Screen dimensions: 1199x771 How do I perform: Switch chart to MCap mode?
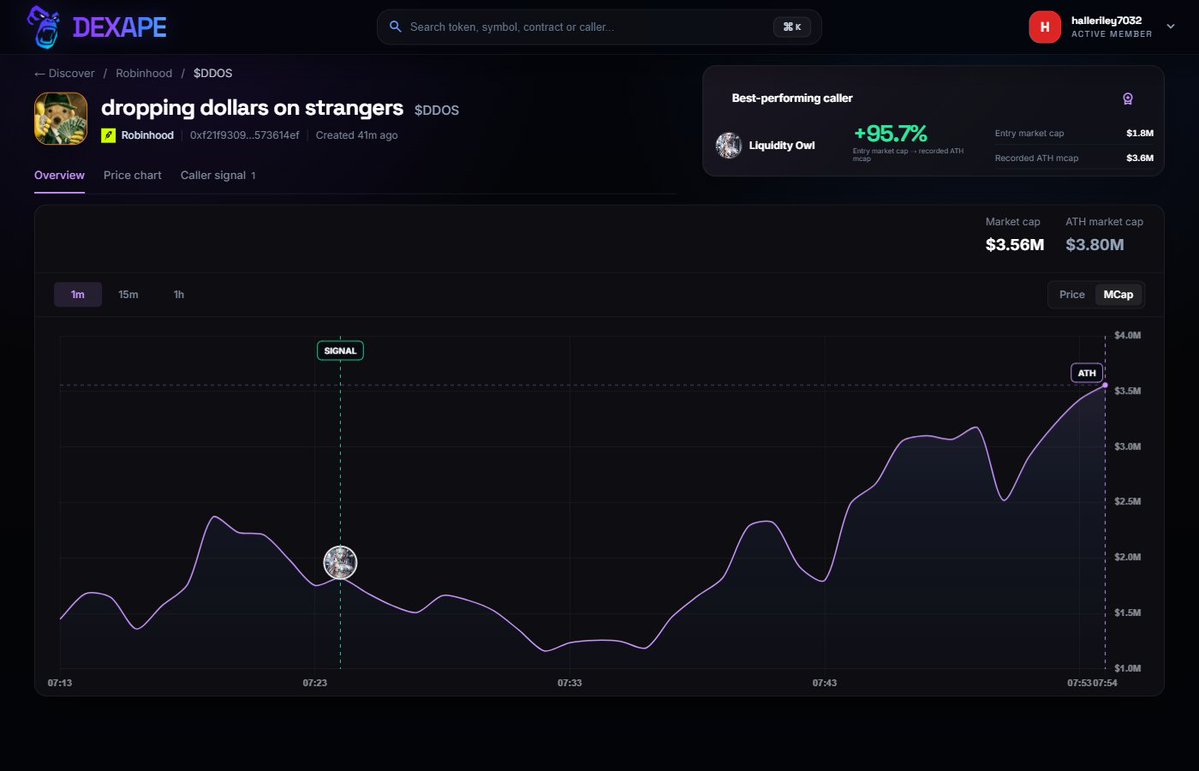click(x=1118, y=294)
